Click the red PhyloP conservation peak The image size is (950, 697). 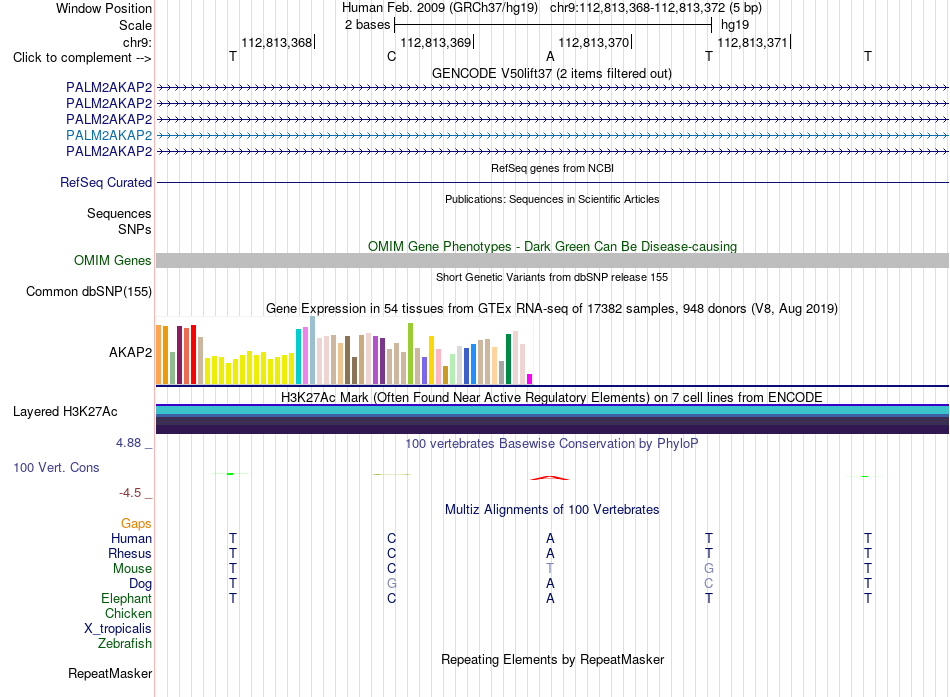coord(550,478)
